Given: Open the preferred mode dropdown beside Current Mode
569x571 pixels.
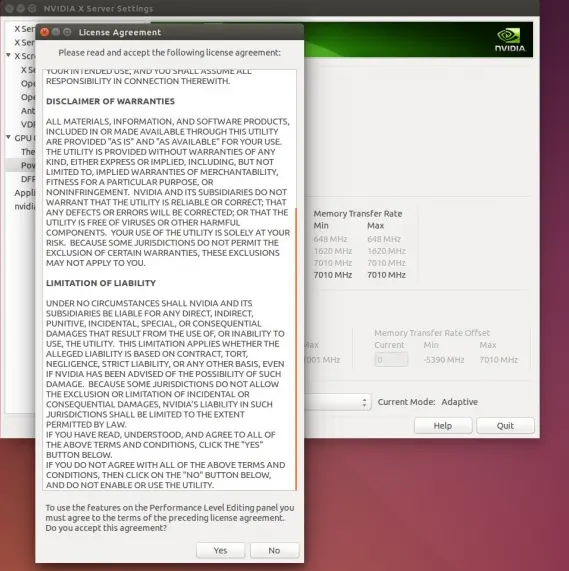Looking at the screenshot, I should 337,402.
